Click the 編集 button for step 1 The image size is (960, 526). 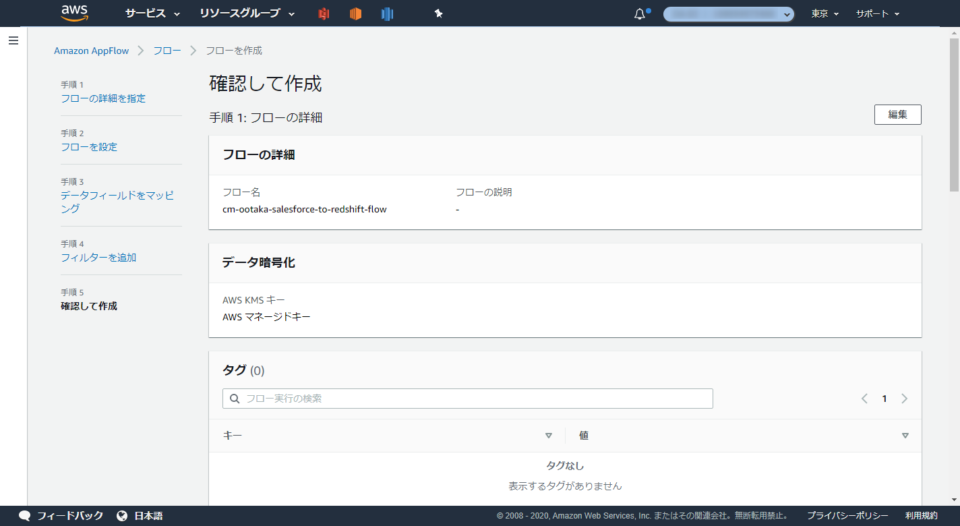[898, 115]
